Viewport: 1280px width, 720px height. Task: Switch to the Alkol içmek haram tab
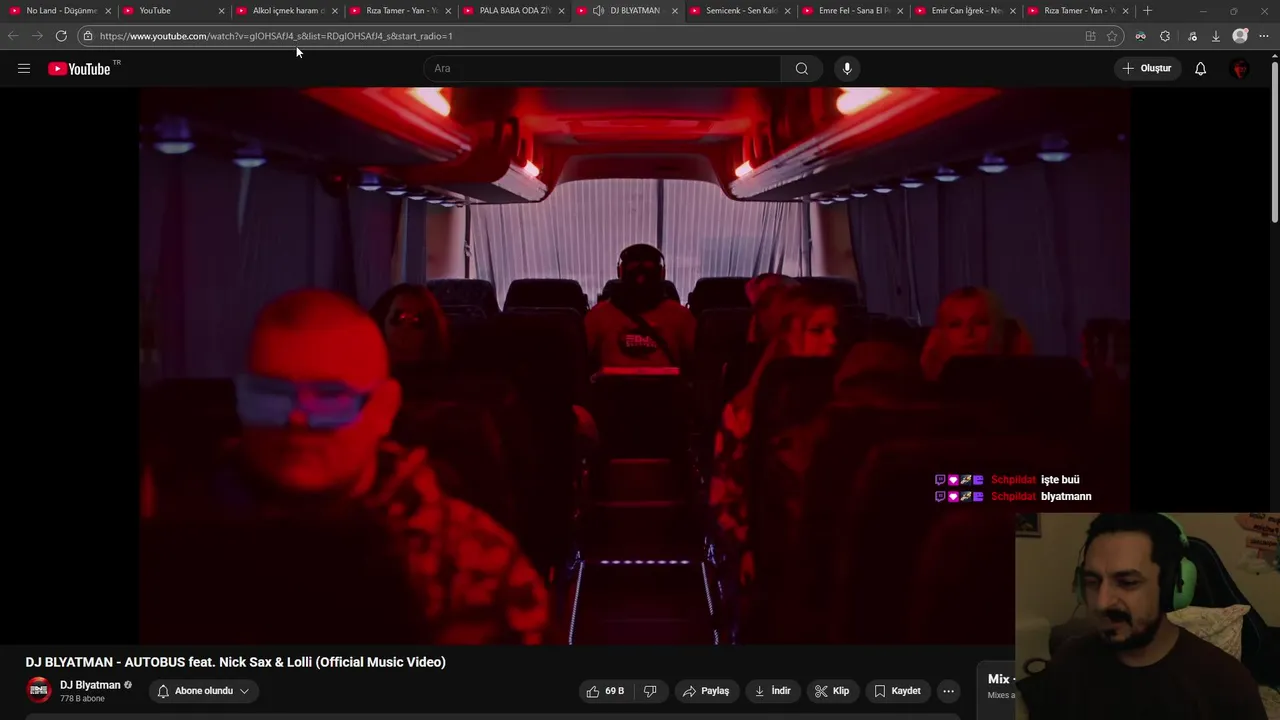pyautogui.click(x=286, y=11)
